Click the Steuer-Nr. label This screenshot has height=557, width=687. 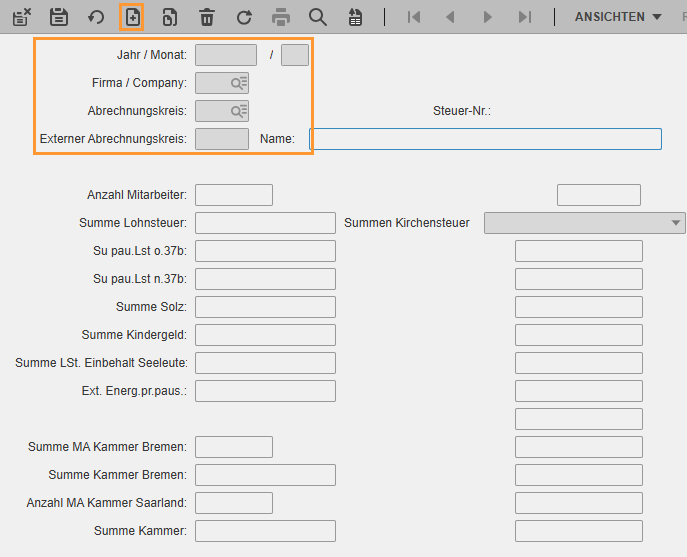pyautogui.click(x=462, y=111)
